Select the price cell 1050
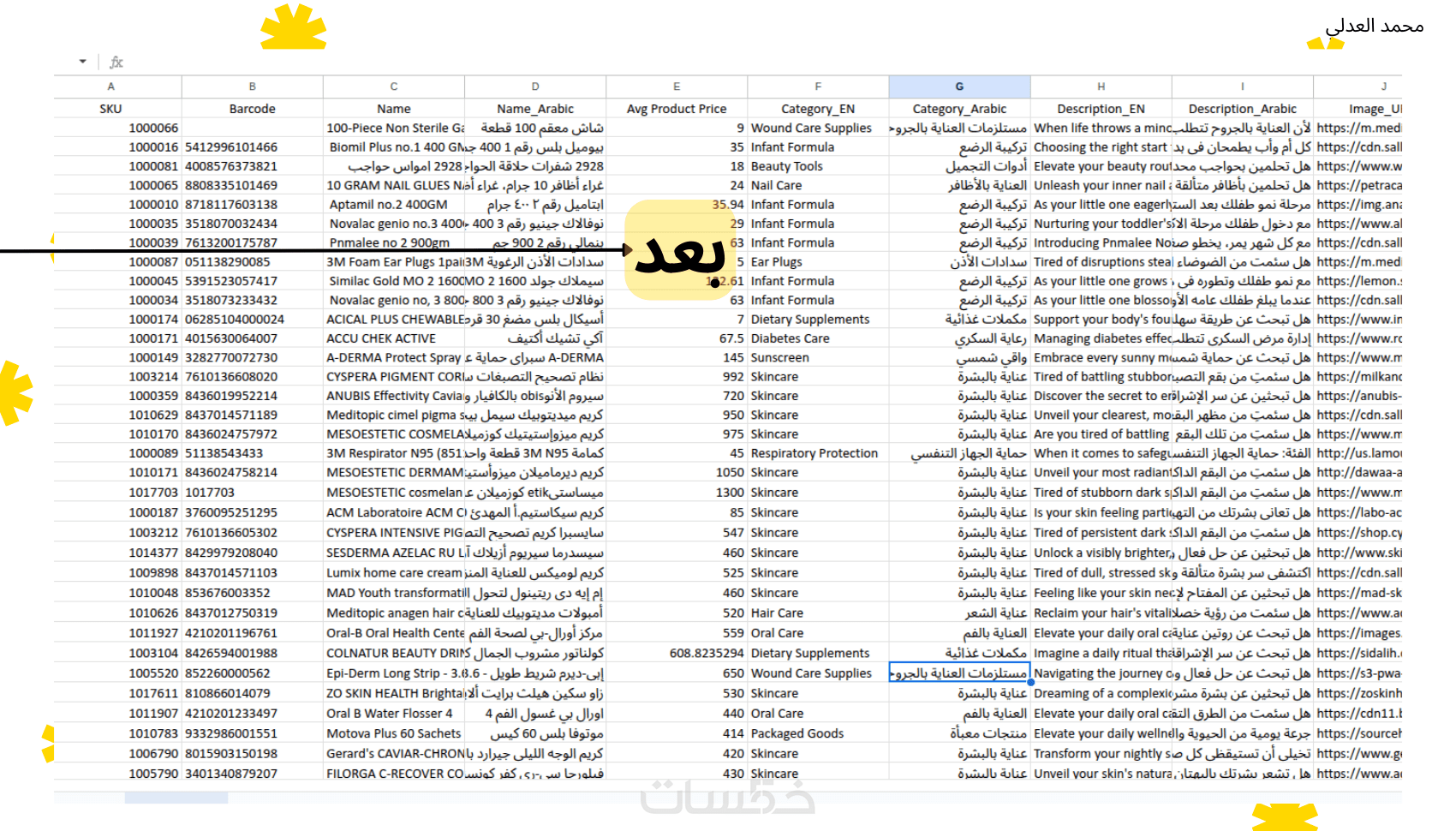This screenshot has width=1456, height=831. (677, 472)
